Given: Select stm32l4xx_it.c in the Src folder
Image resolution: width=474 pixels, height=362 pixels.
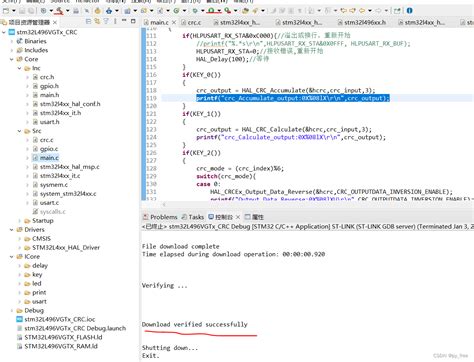Looking at the screenshot, I should [x=60, y=176].
